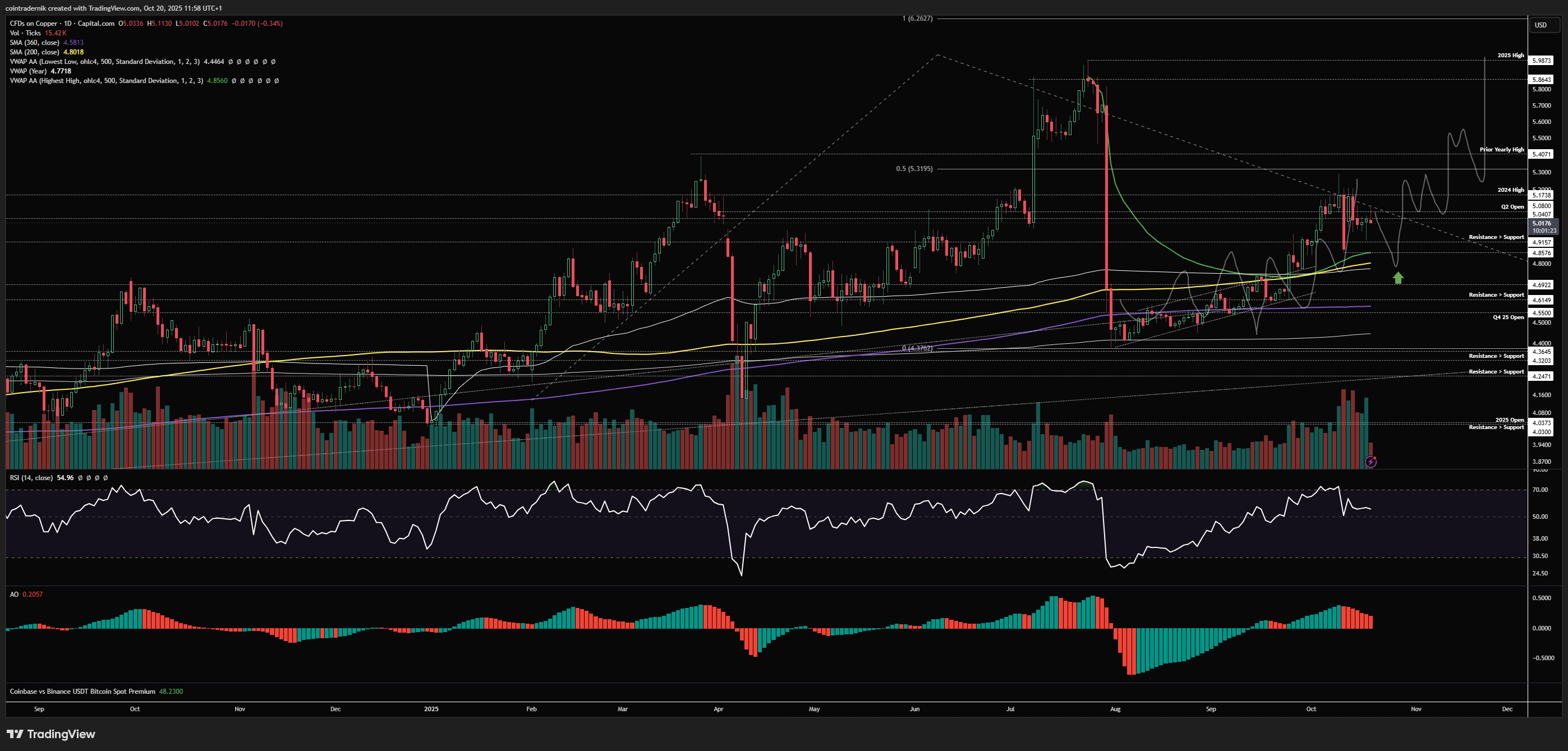Click the 2025 marker on time axis
The height and width of the screenshot is (751, 1568).
click(431, 709)
